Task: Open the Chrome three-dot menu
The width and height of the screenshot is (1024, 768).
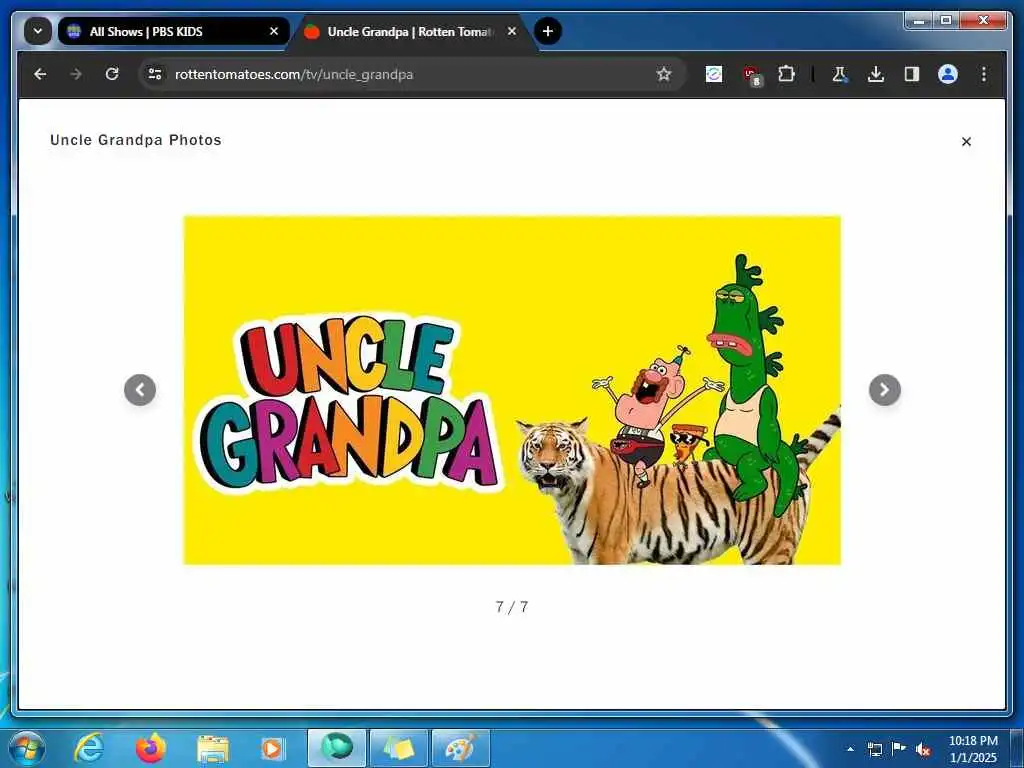Action: click(x=984, y=74)
